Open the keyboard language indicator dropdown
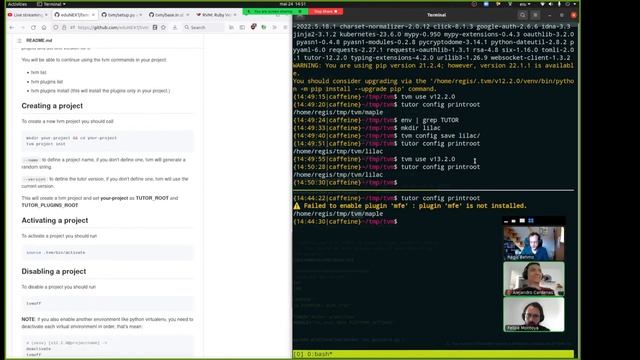The height and width of the screenshot is (360, 640). pos(524,4)
